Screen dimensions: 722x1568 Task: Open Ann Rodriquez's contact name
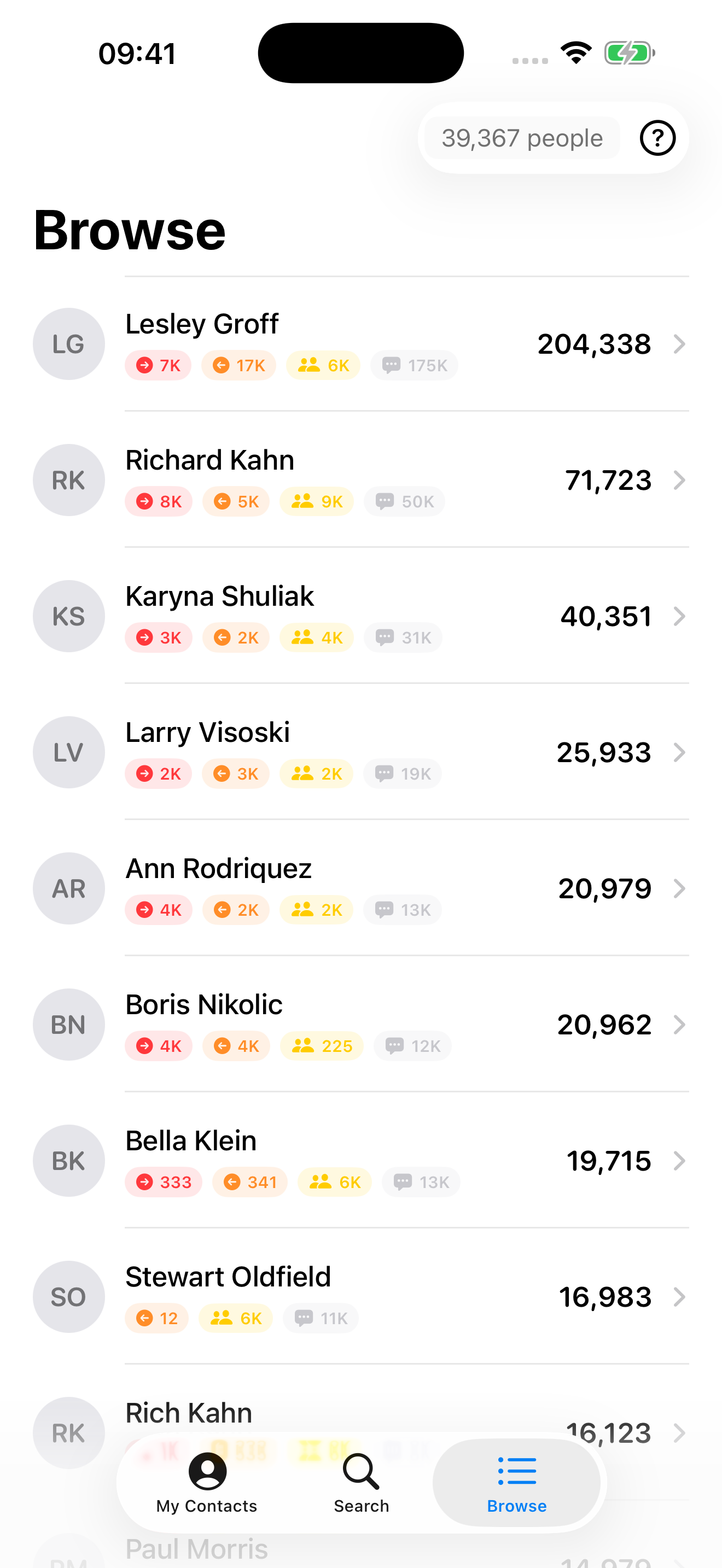pyautogui.click(x=218, y=869)
